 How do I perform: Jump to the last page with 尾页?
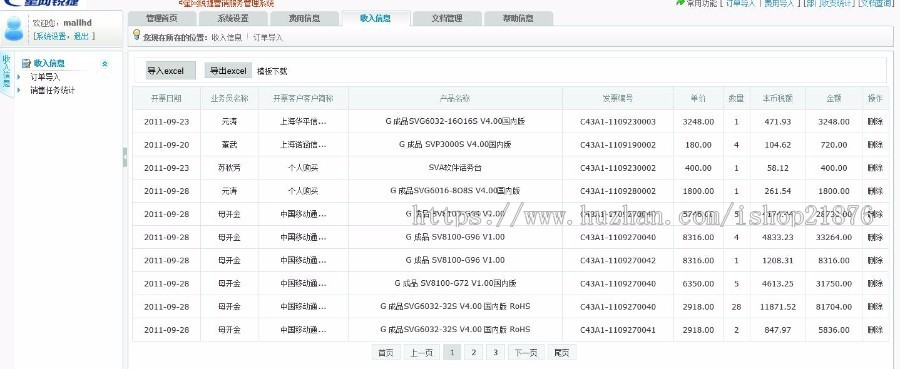[561, 352]
